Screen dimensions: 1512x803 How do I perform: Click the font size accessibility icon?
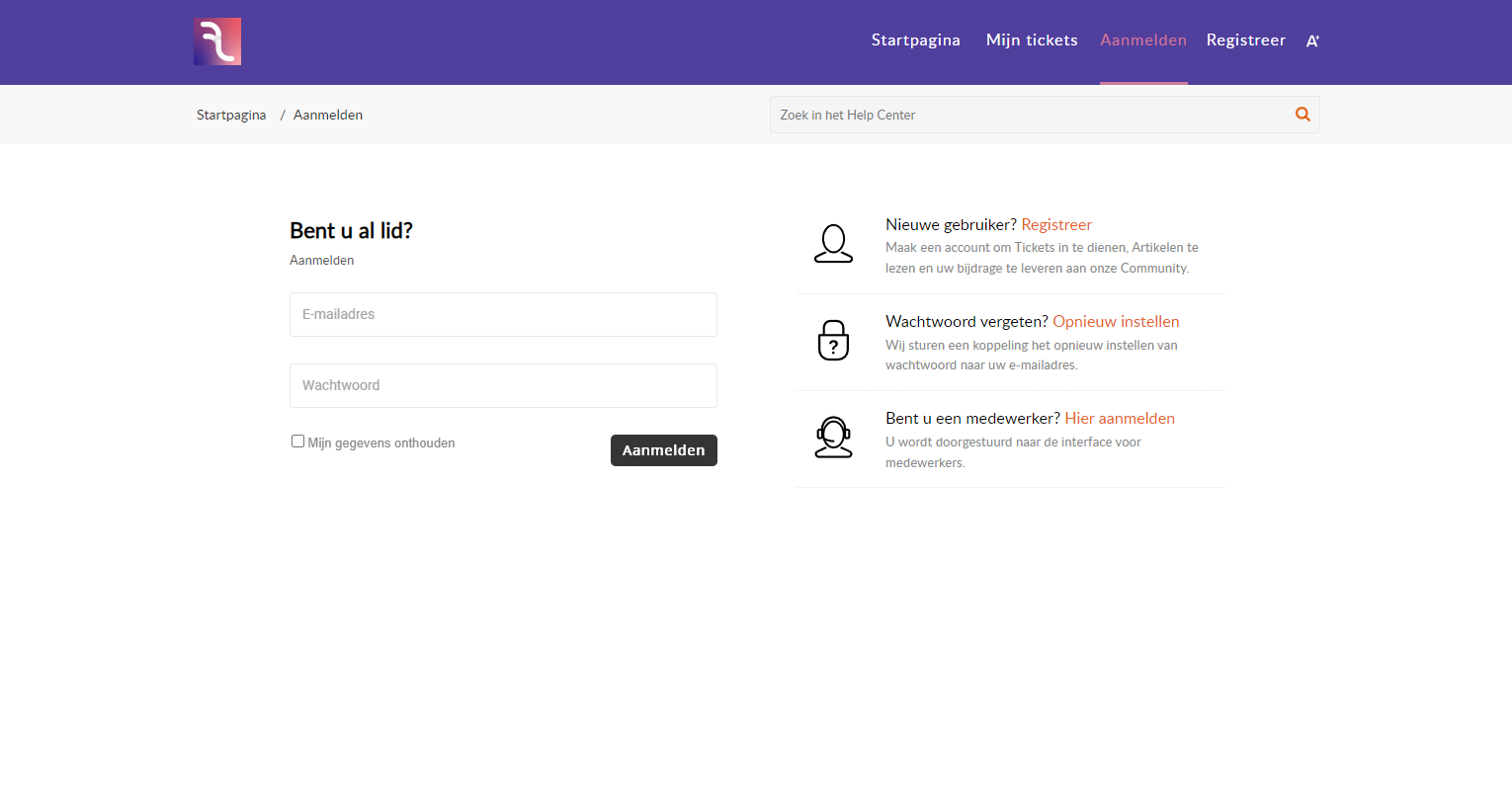coord(1312,40)
